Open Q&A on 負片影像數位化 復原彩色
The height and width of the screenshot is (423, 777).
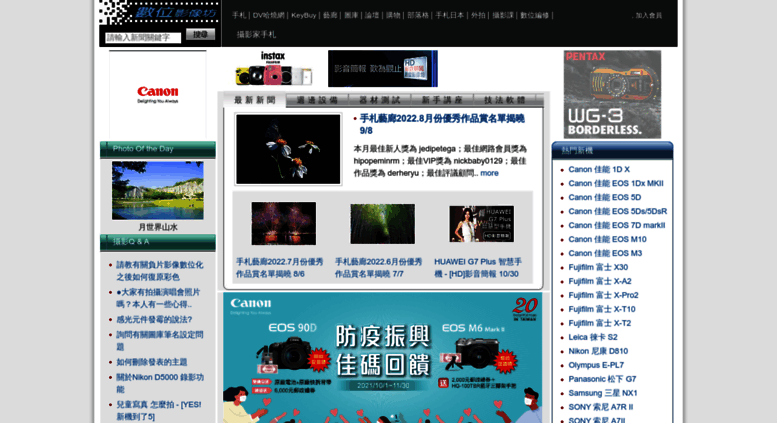point(160,271)
